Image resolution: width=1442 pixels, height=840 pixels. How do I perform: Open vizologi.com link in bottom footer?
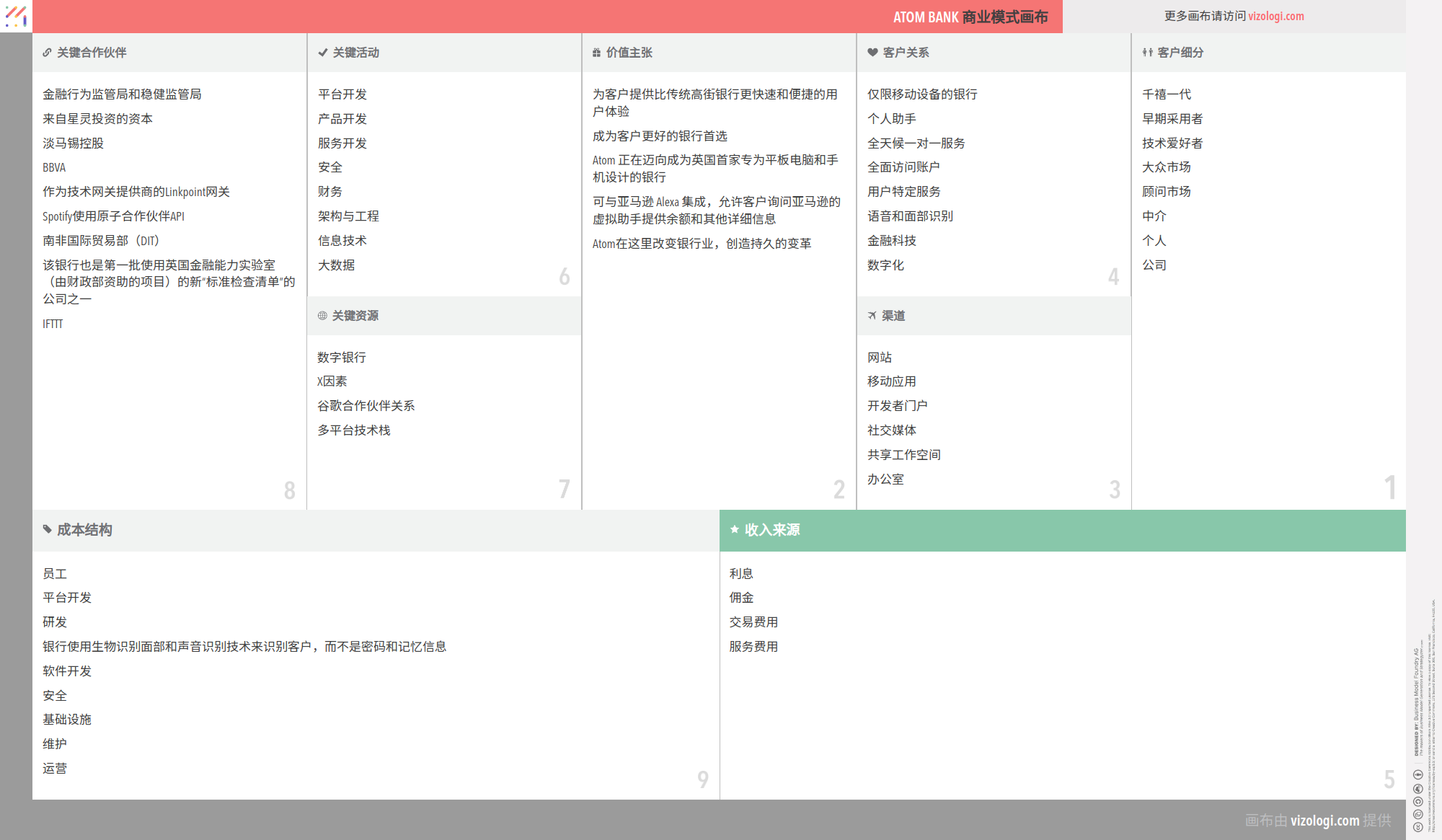(1324, 821)
